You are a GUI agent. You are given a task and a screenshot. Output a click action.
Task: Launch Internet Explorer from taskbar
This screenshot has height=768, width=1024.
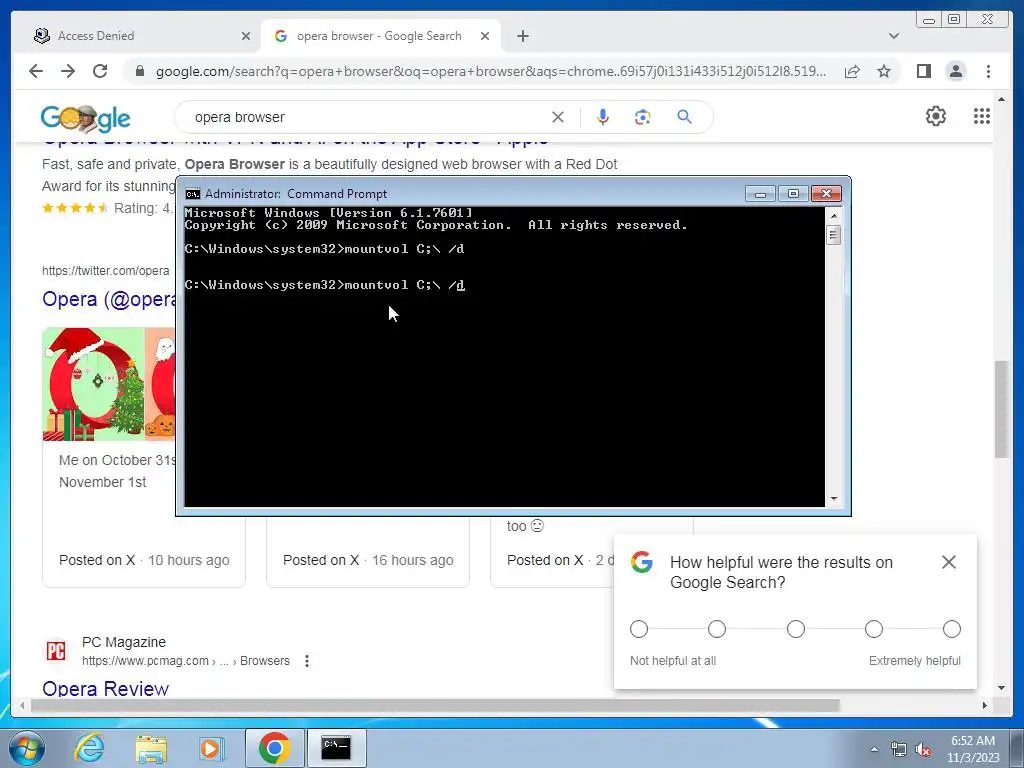89,748
